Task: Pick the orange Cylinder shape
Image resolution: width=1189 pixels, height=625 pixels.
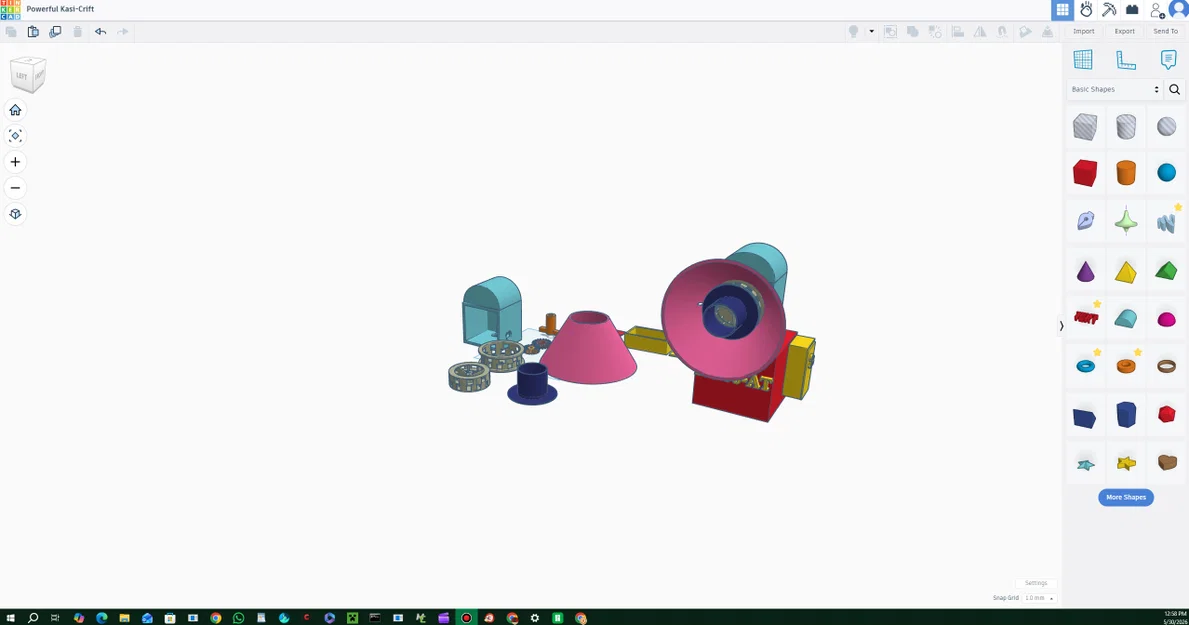Action: (x=1126, y=173)
